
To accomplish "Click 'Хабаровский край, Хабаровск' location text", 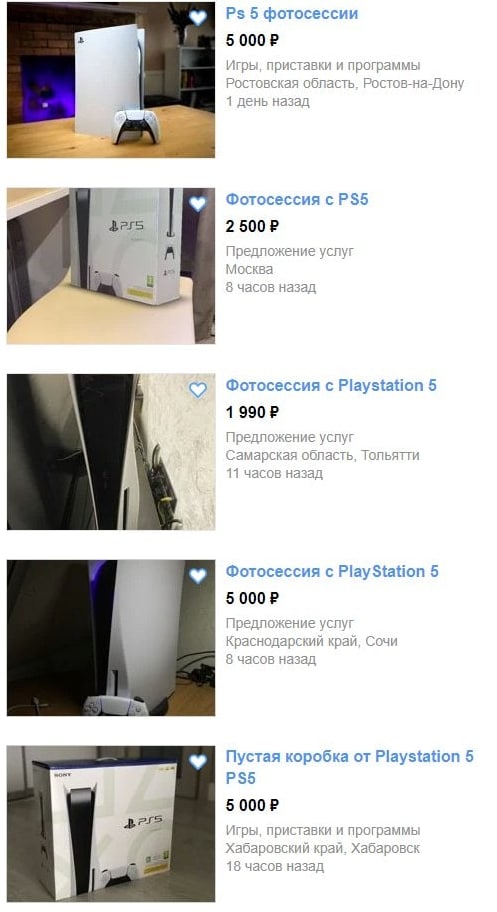I will point(322,849).
